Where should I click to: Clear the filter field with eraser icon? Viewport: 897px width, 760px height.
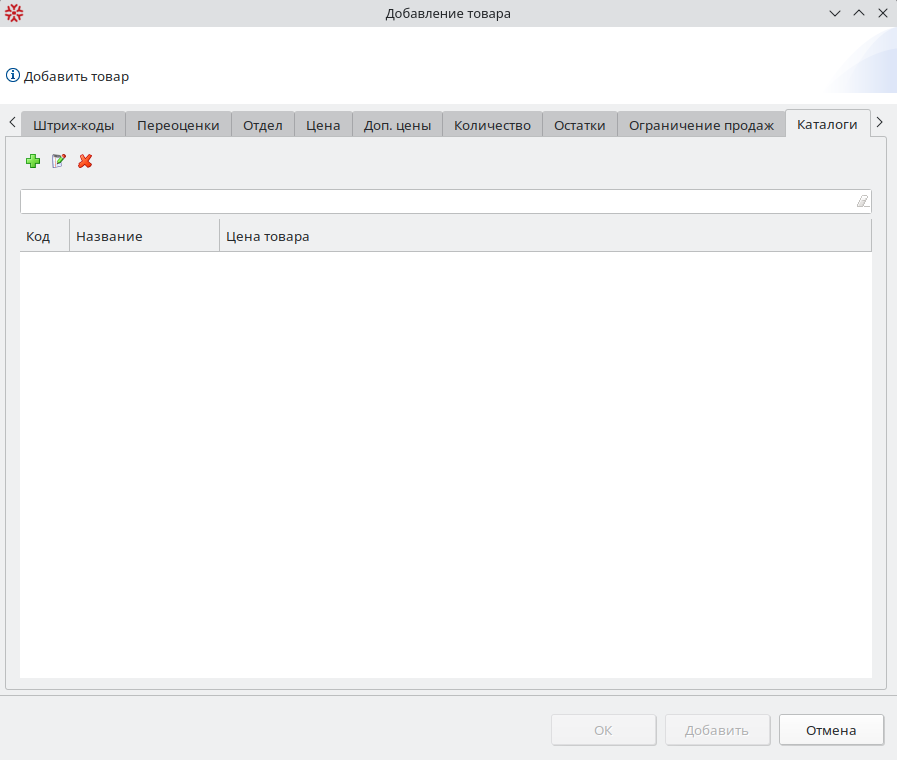tap(862, 201)
